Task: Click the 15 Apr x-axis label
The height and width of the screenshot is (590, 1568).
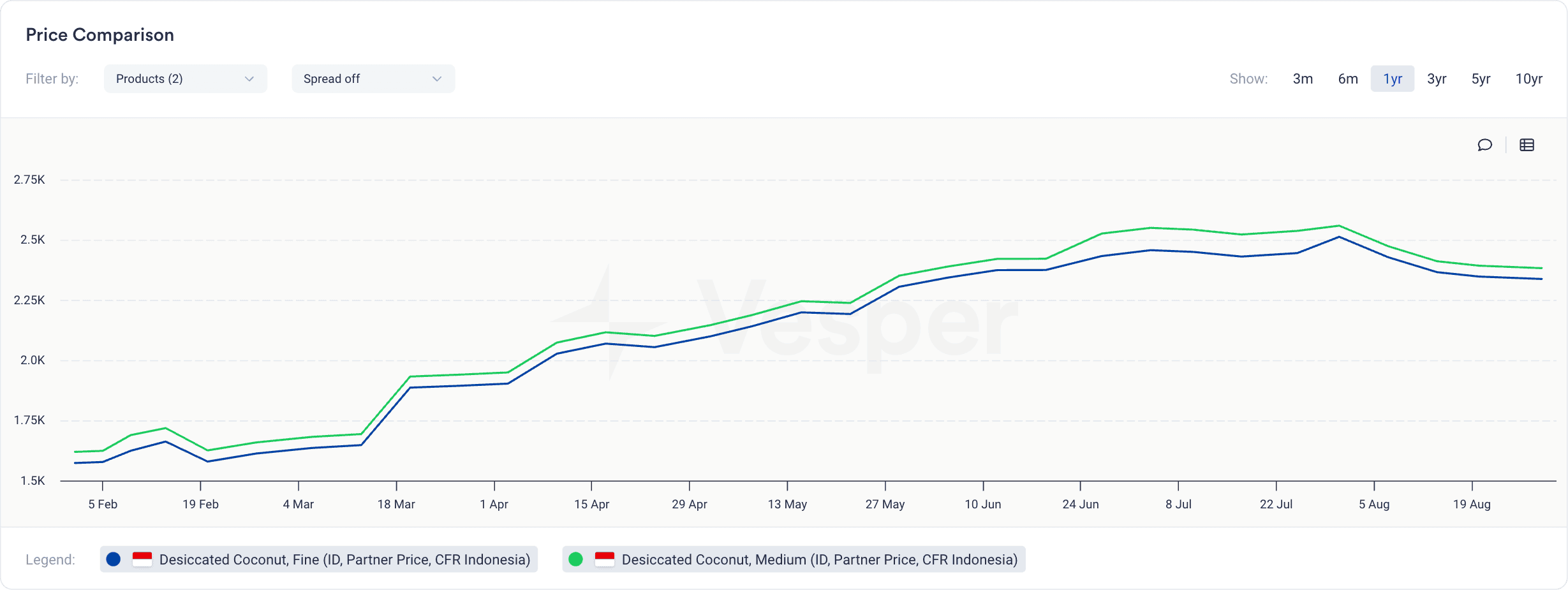Action: [591, 504]
